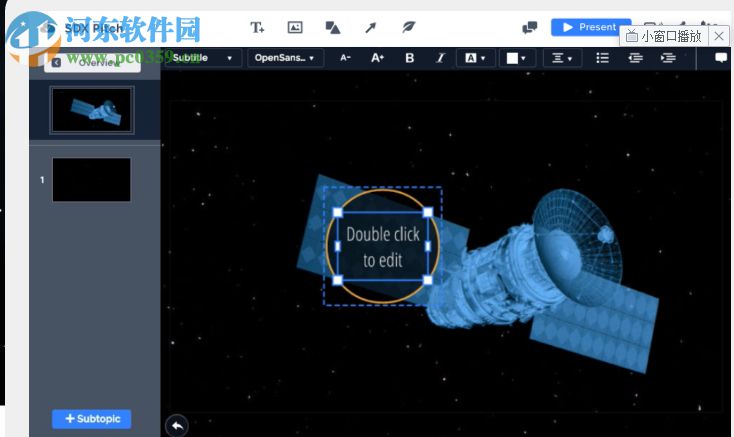Viewport: 734px width, 437px height.
Task: Open the white fill color swatch
Action: [x=516, y=58]
